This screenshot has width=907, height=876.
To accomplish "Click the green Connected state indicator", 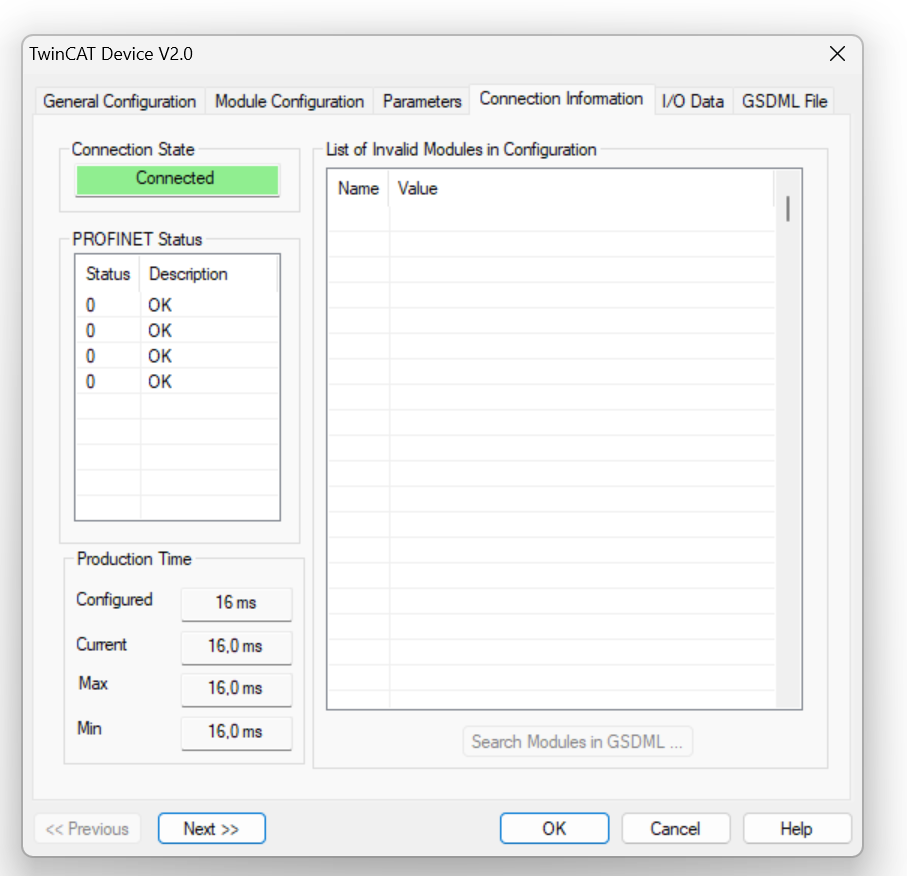I will pos(177,180).
